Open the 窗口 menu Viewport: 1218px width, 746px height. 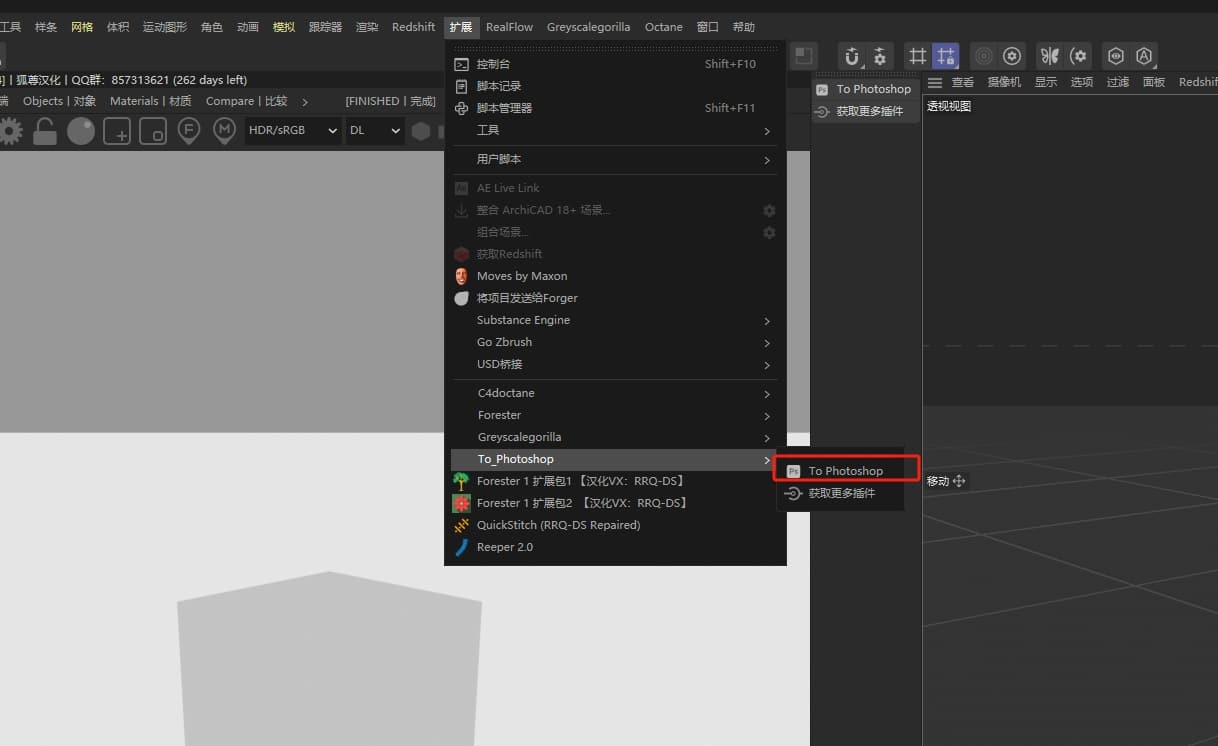click(x=707, y=27)
